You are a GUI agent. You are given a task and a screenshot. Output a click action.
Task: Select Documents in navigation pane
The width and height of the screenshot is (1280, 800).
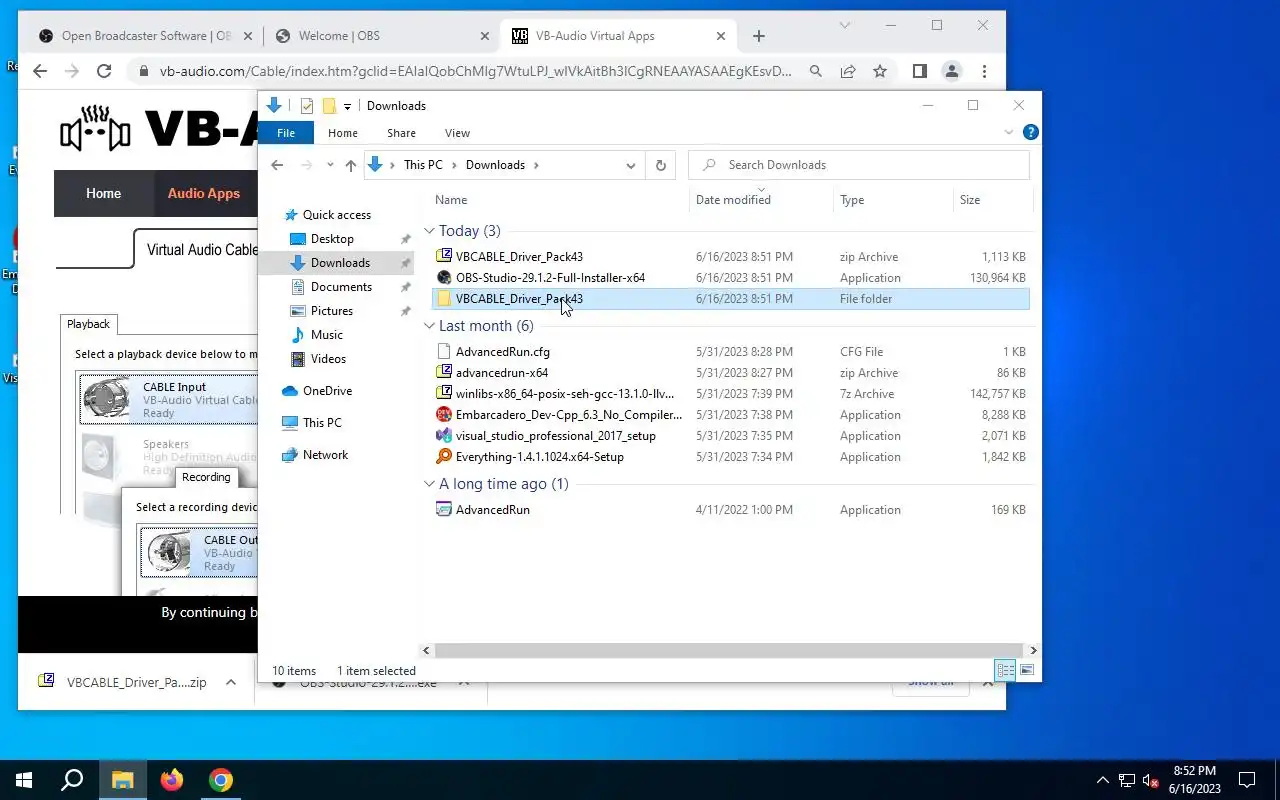341,287
